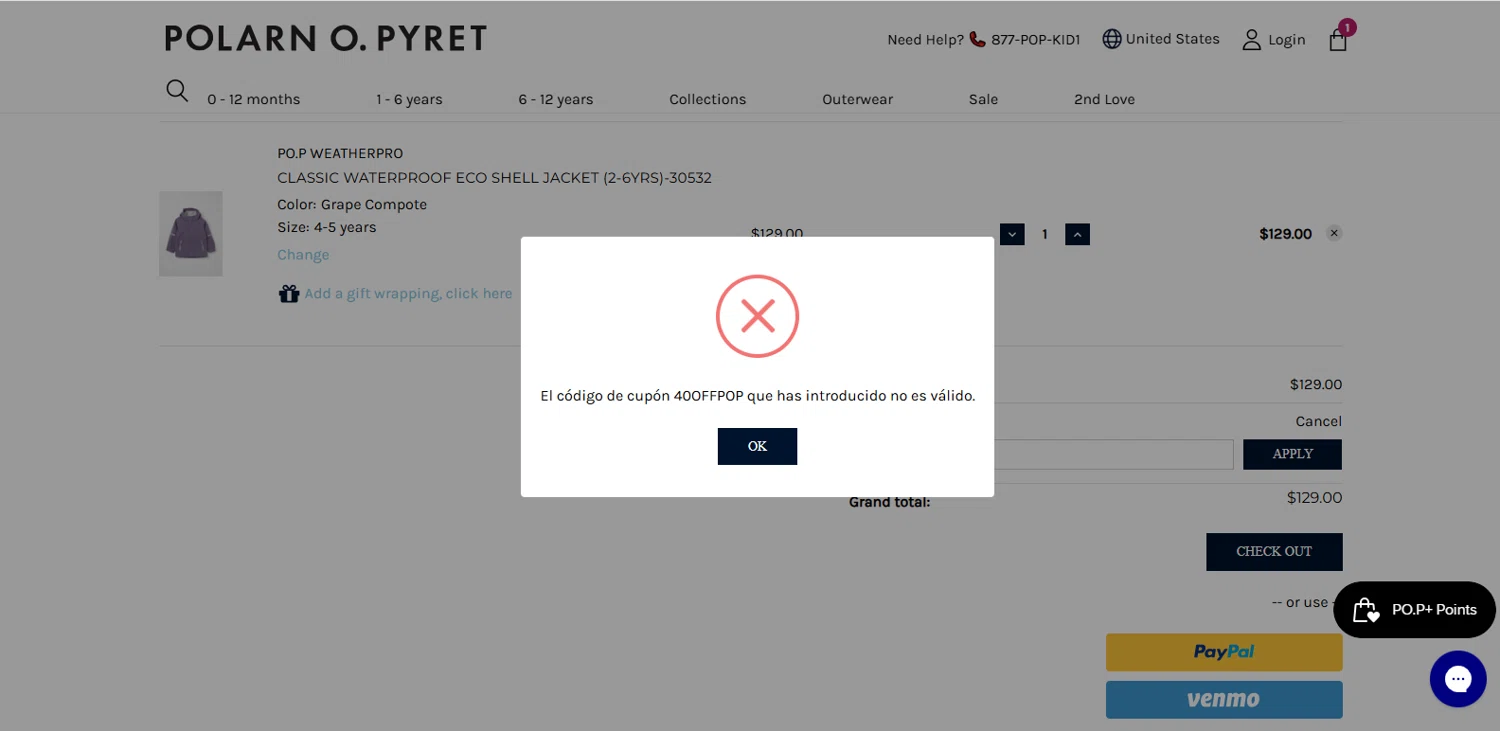This screenshot has width=1500, height=731.
Task: Open the 2nd Love menu
Action: point(1104,99)
